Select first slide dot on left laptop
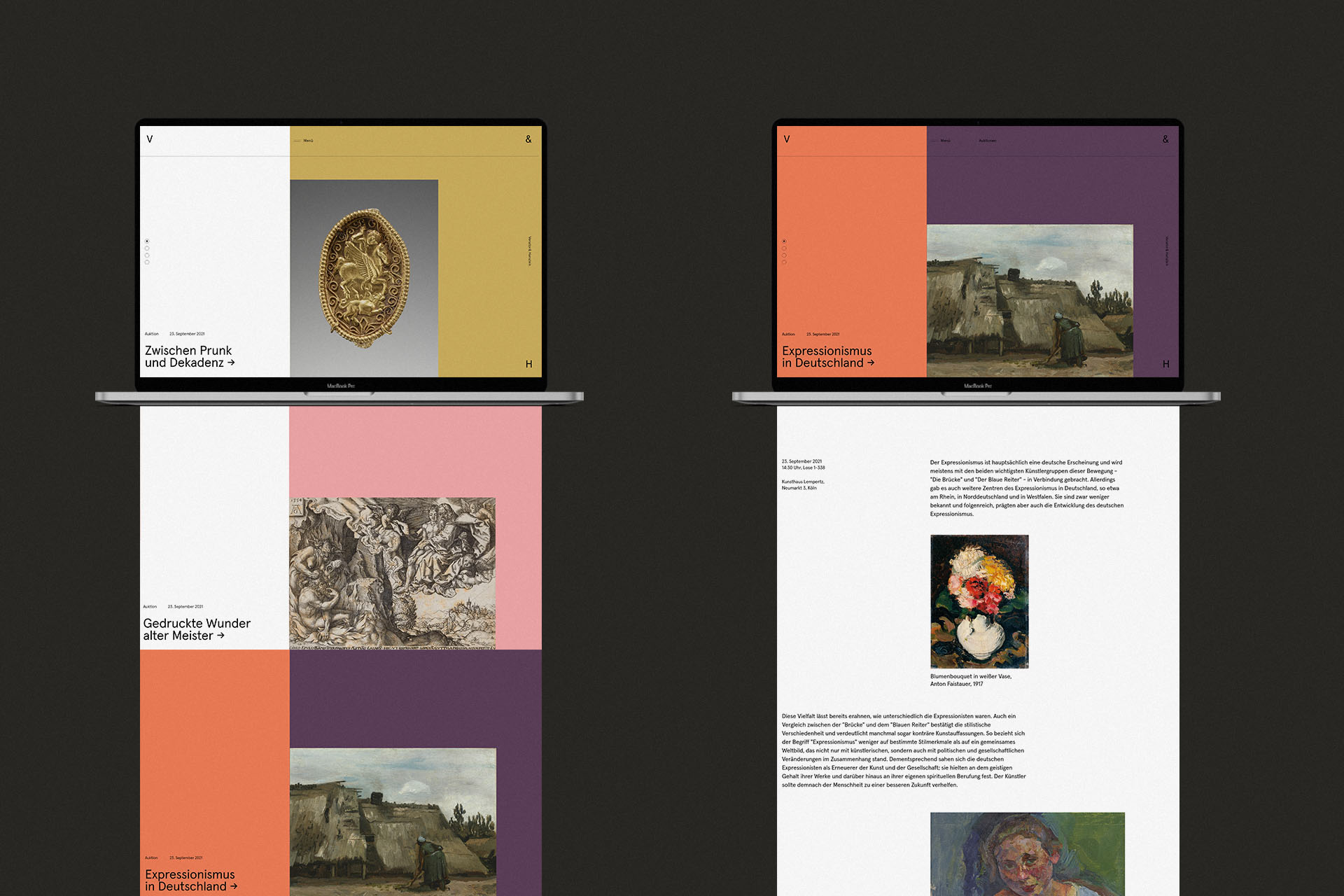 [x=147, y=241]
